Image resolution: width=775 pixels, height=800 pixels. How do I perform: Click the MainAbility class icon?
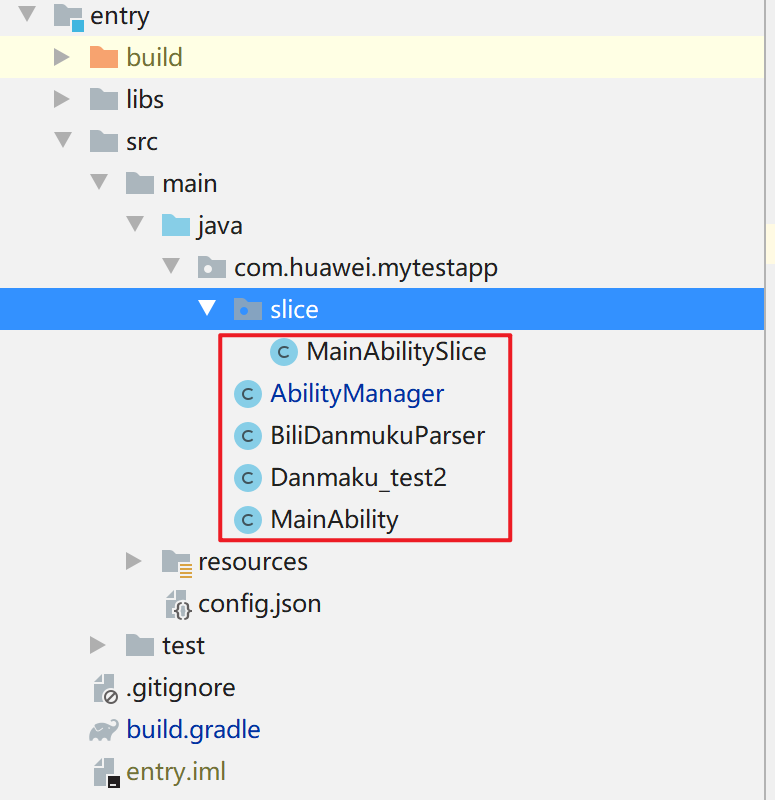(246, 520)
